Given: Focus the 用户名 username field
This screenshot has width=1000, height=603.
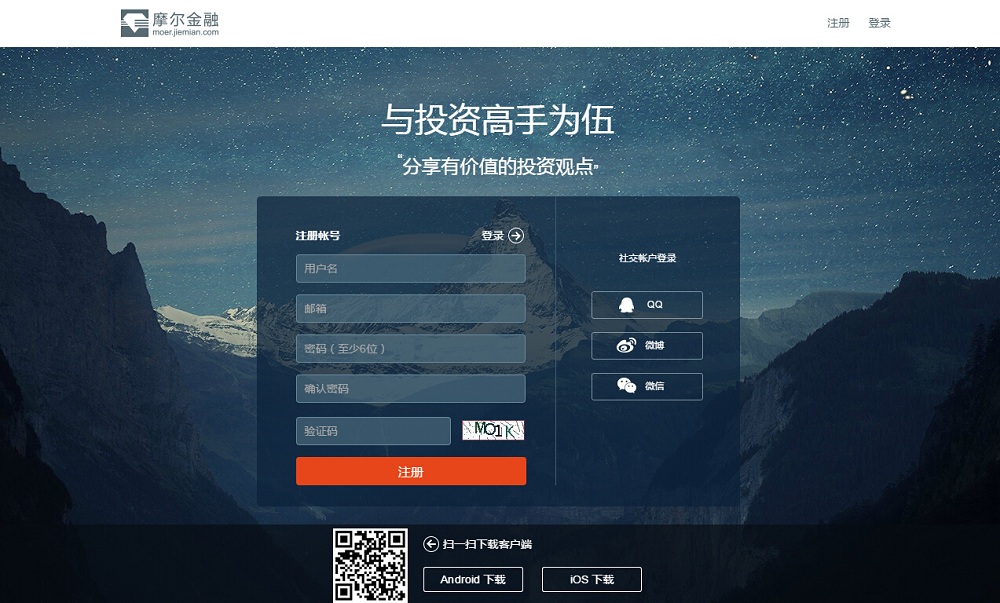Looking at the screenshot, I should tap(411, 268).
